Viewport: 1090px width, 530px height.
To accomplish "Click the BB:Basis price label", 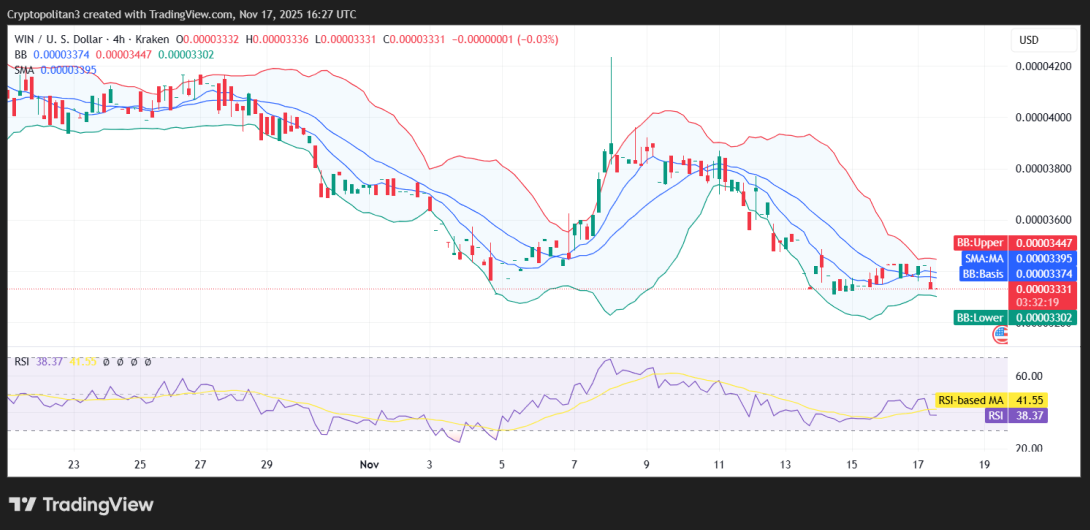I will 982,273.
